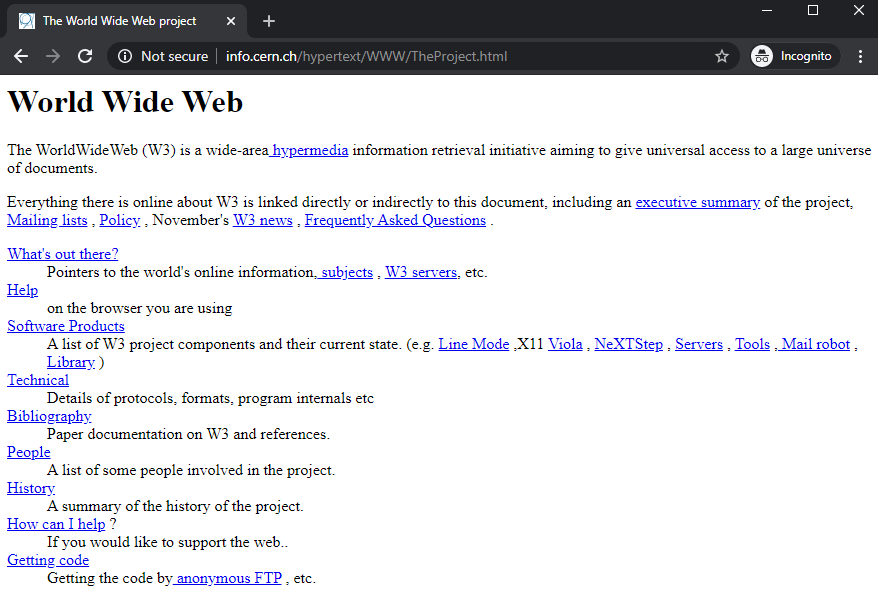Open the W3 news link
The width and height of the screenshot is (878, 610).
263,220
